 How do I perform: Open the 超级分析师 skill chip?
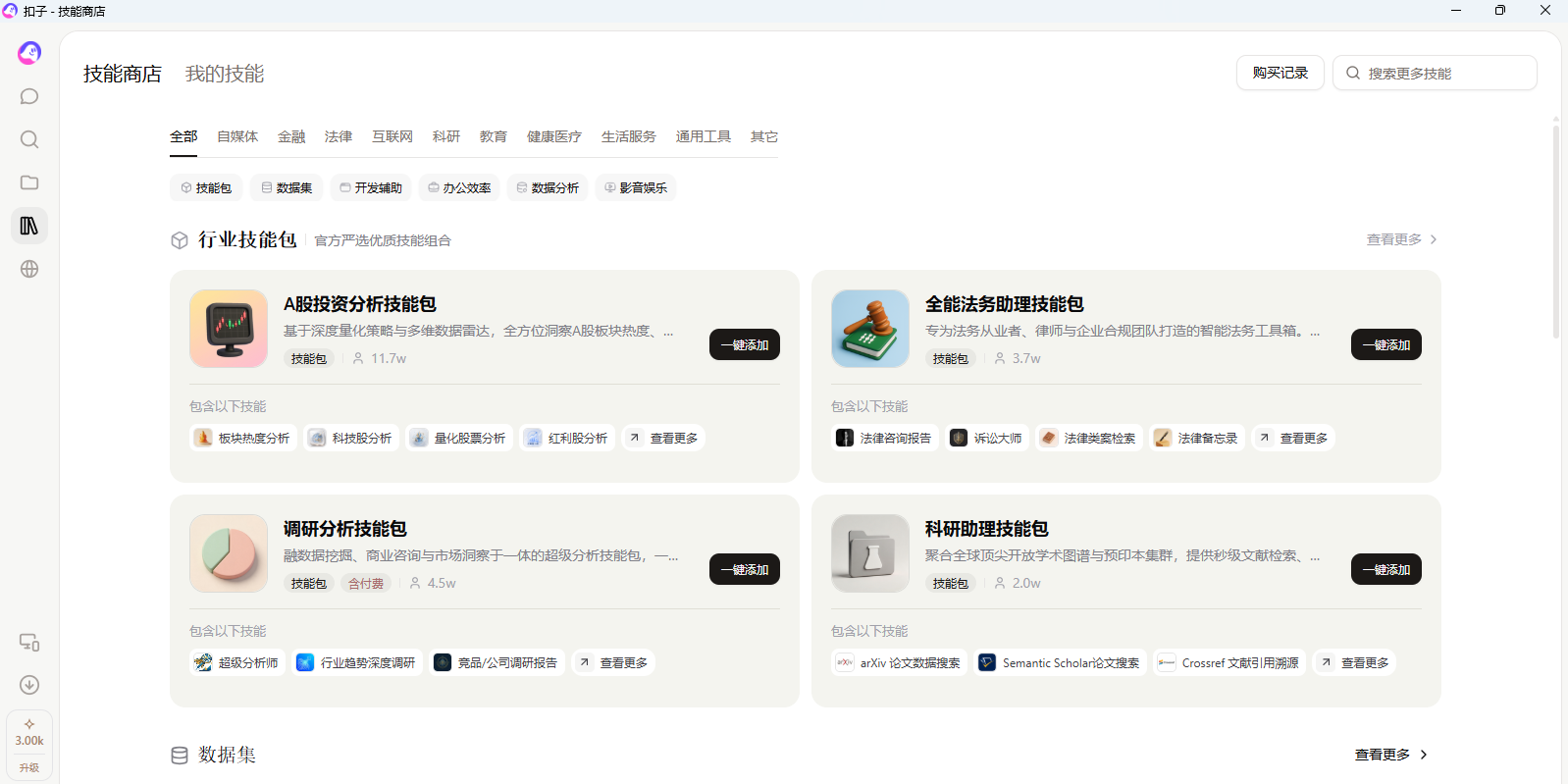(237, 662)
